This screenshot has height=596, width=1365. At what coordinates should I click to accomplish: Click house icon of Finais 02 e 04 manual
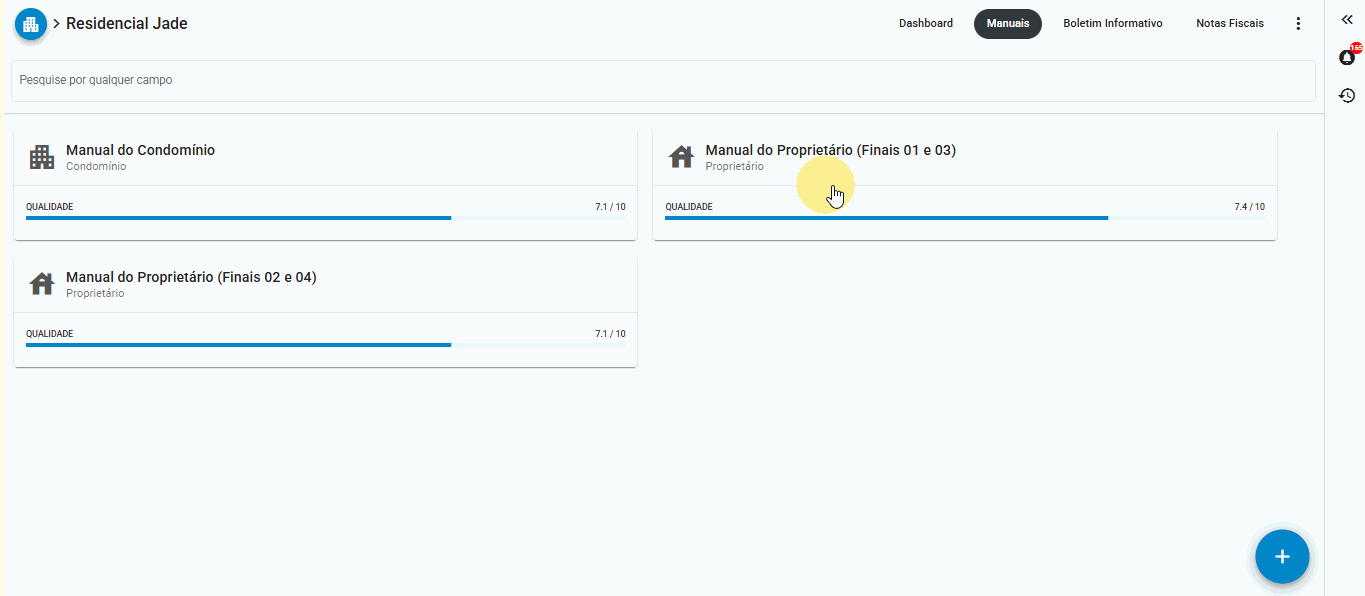pos(42,284)
